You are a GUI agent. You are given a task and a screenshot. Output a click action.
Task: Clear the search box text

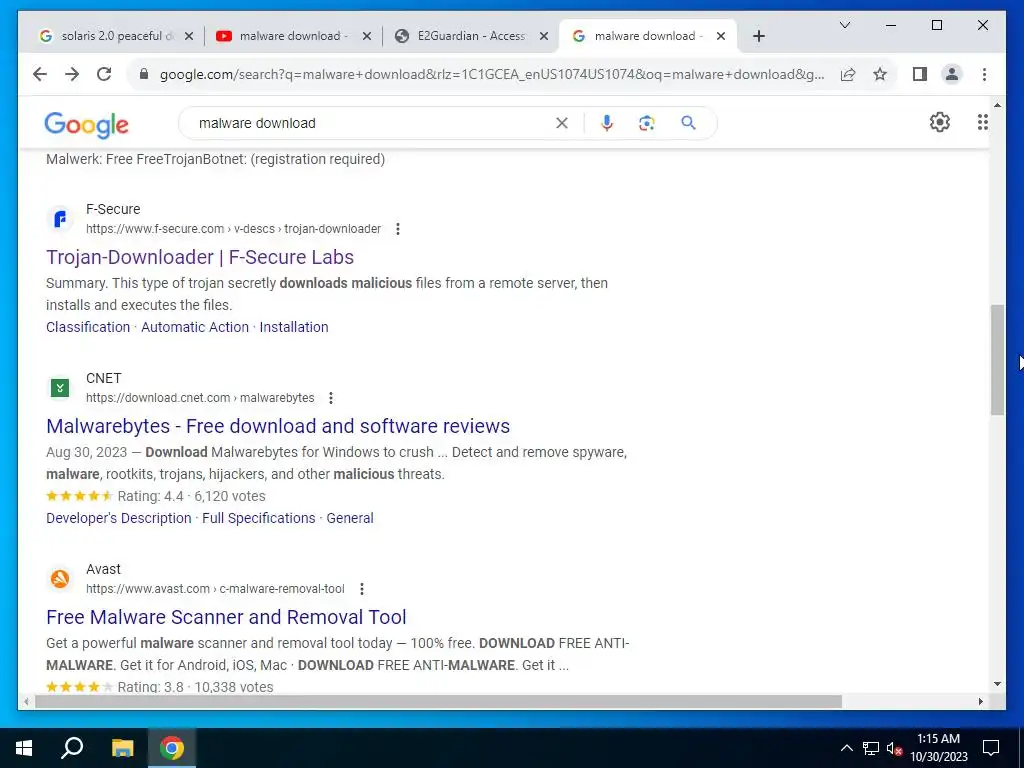point(562,123)
